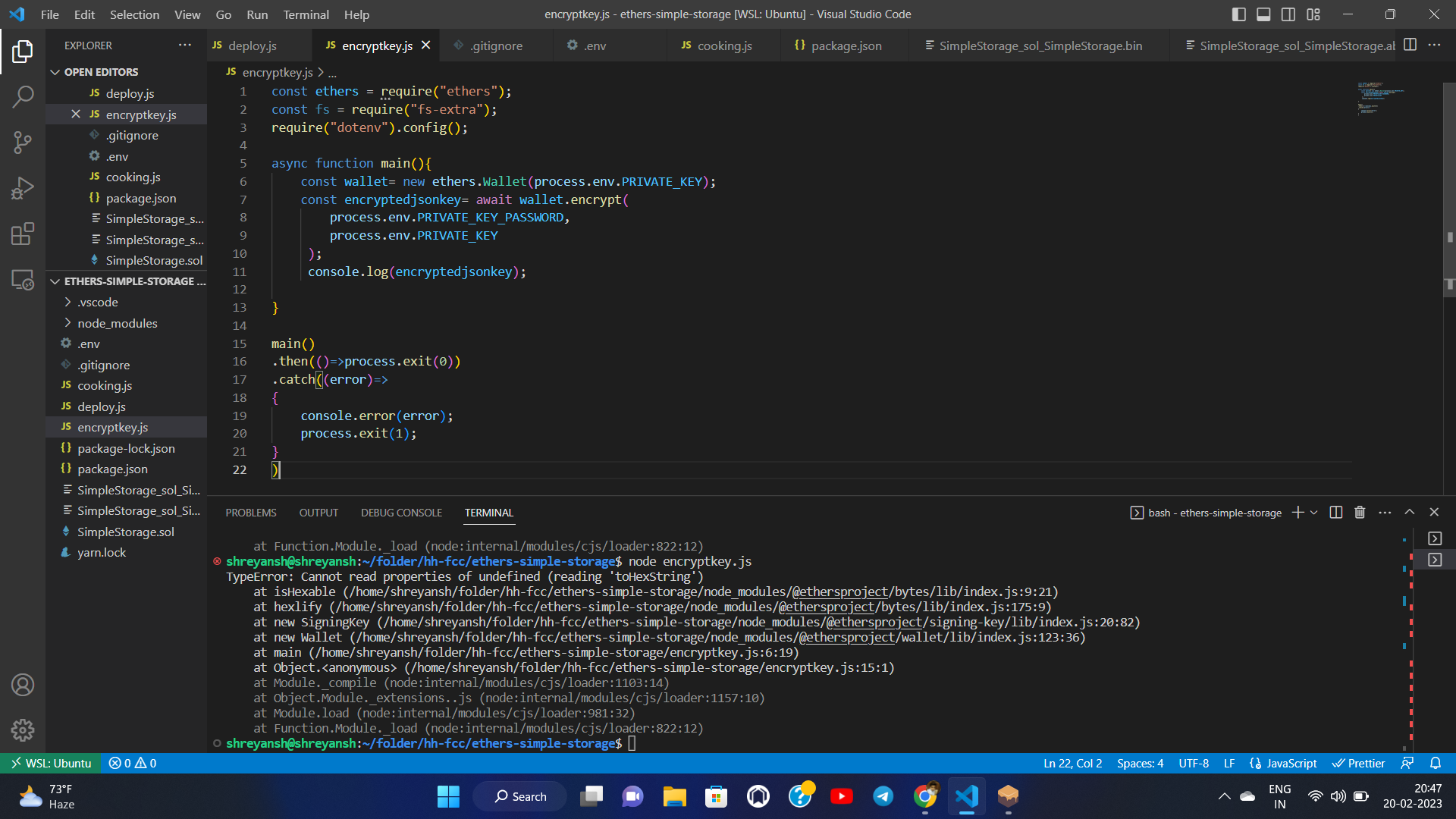Close encryptkey.js in Open Editors list
Viewport: 1456px width, 819px height.
76,115
